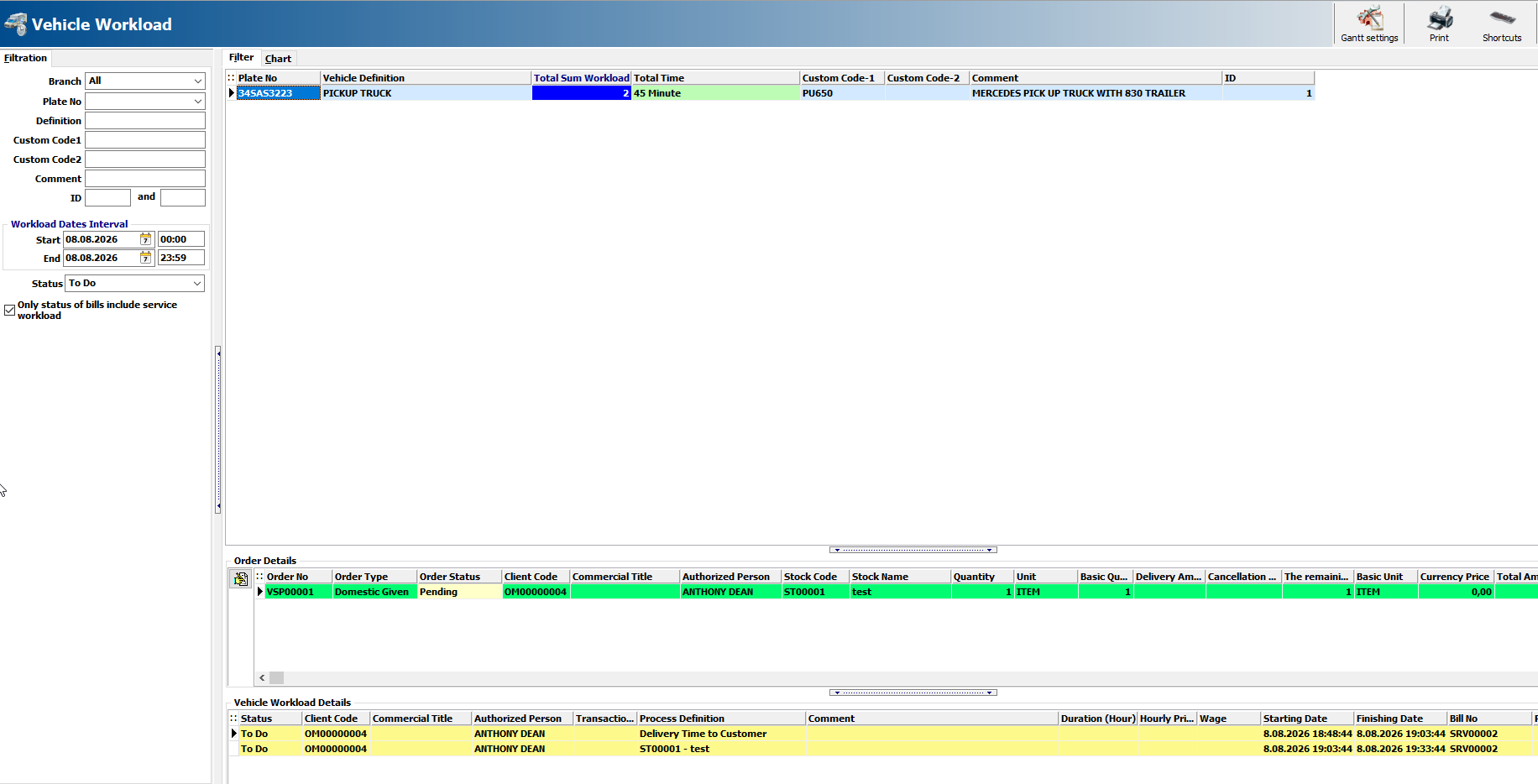Open the Shortcuts toolbar icon

[x=1502, y=24]
